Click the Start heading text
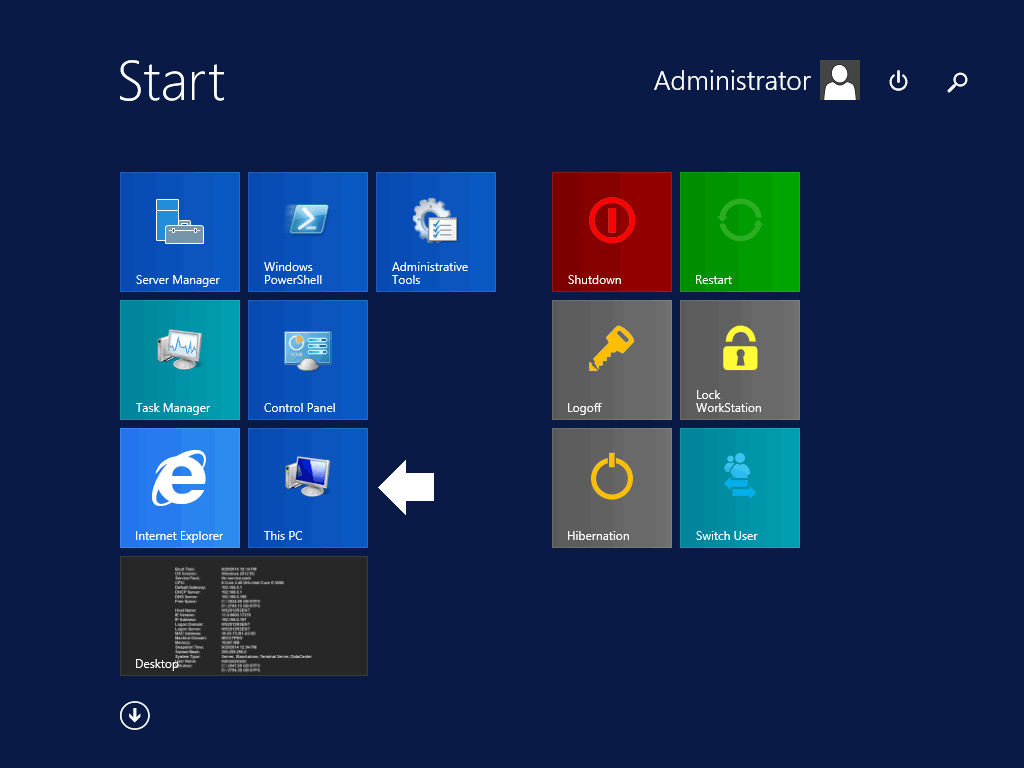This screenshot has height=768, width=1024. tap(172, 81)
